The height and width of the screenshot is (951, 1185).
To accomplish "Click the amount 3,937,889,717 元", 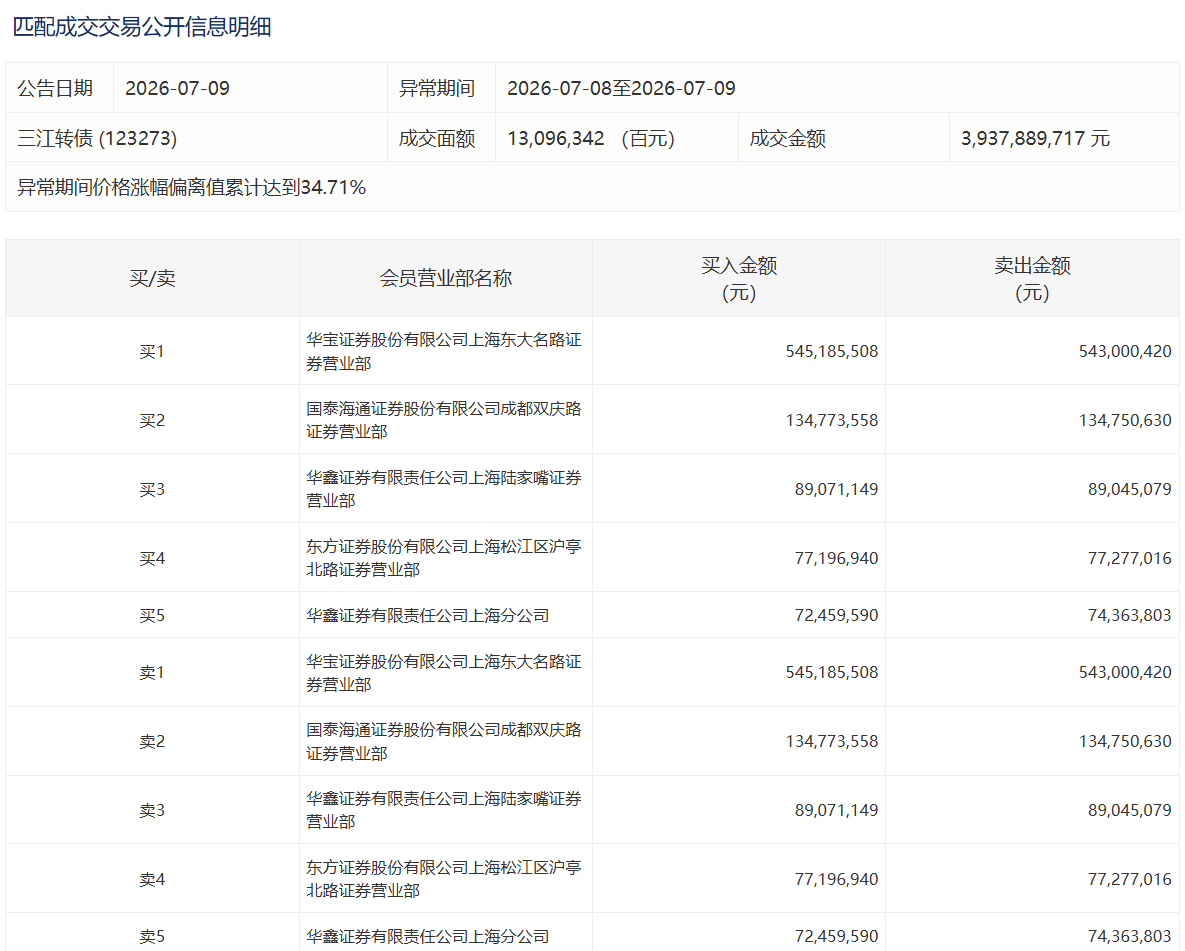I will 1035,138.
